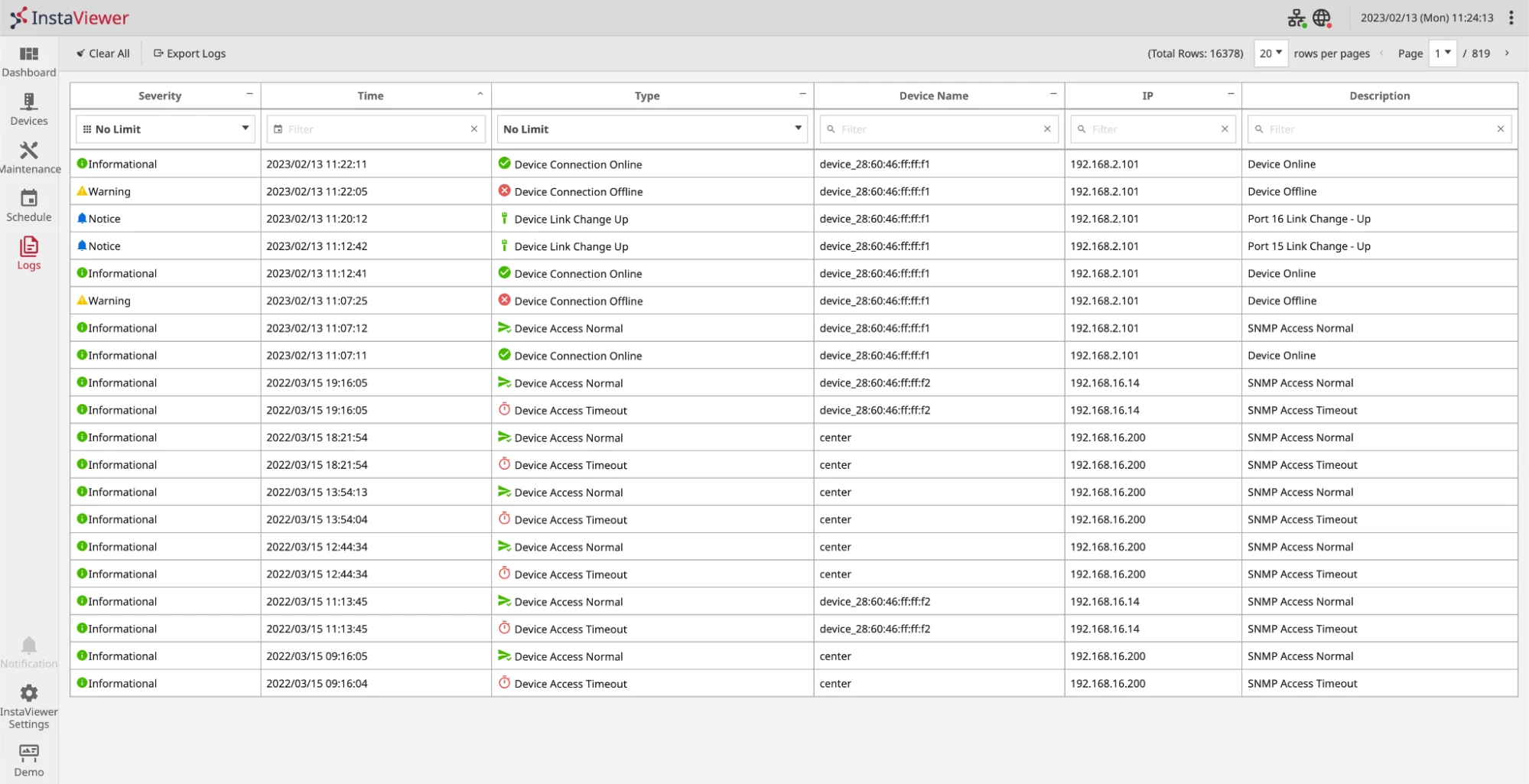Go to next page arrow
1529x784 pixels.
(1507, 54)
